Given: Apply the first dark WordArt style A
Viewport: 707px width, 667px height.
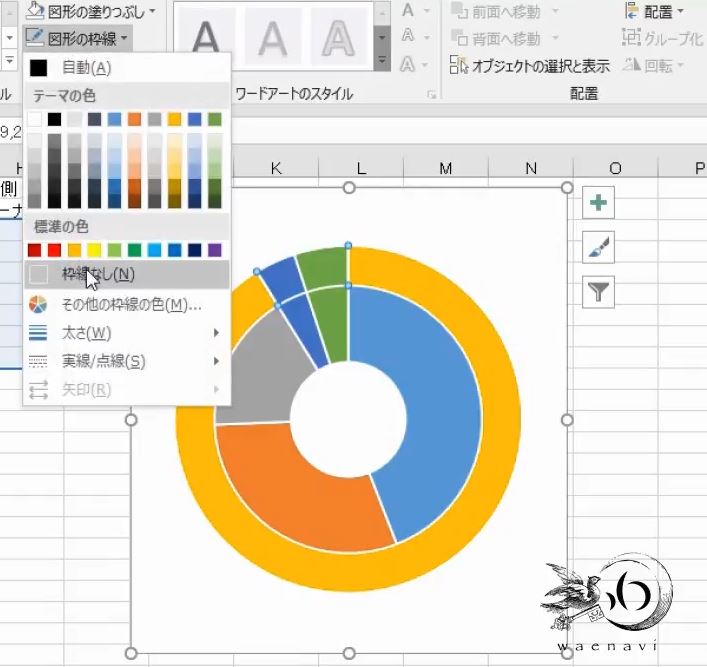Looking at the screenshot, I should tap(205, 37).
